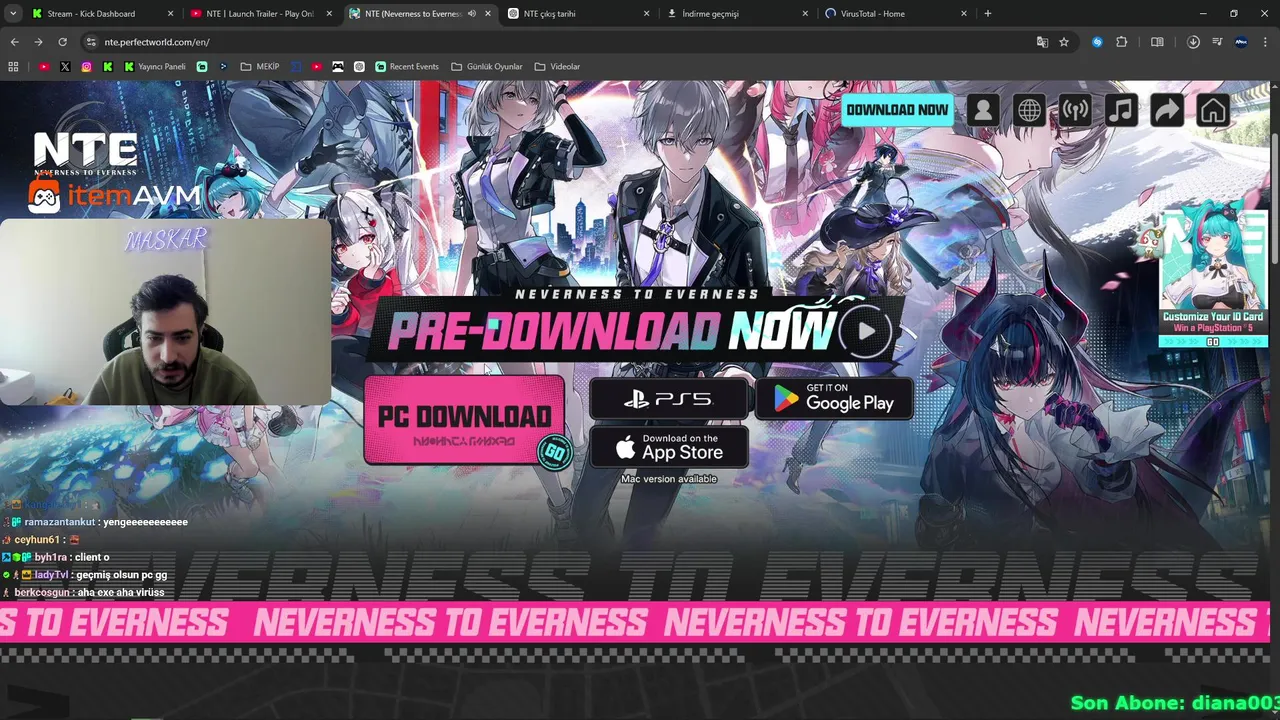Click the cyan DOWNLOAD NOW button
The image size is (1280, 720).
tap(897, 110)
